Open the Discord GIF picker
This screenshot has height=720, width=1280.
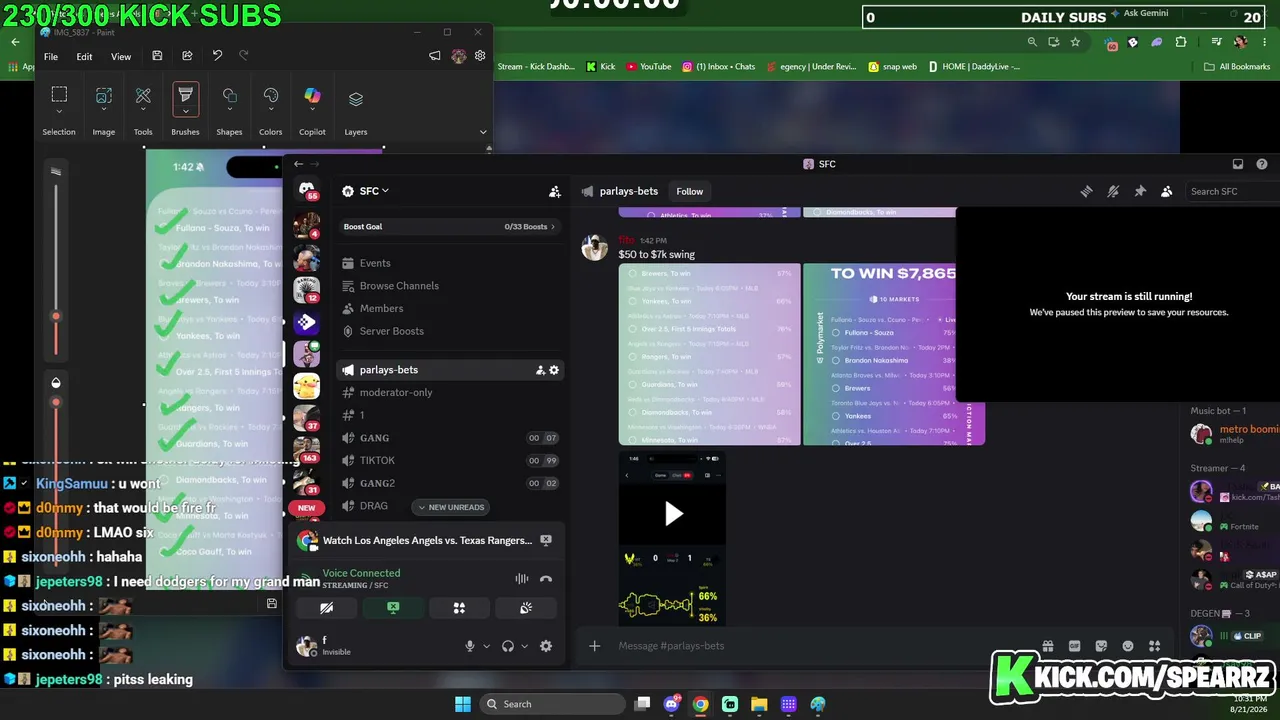tap(1074, 646)
